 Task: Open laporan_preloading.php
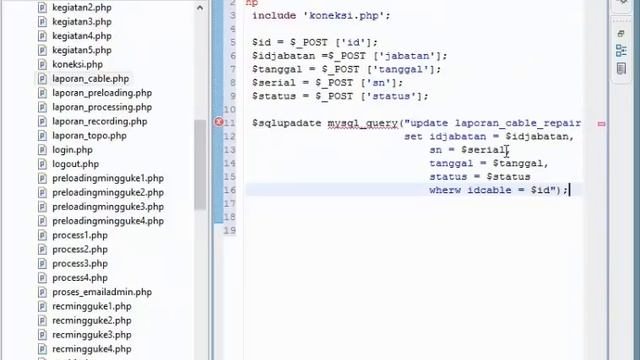pyautogui.click(x=102, y=93)
